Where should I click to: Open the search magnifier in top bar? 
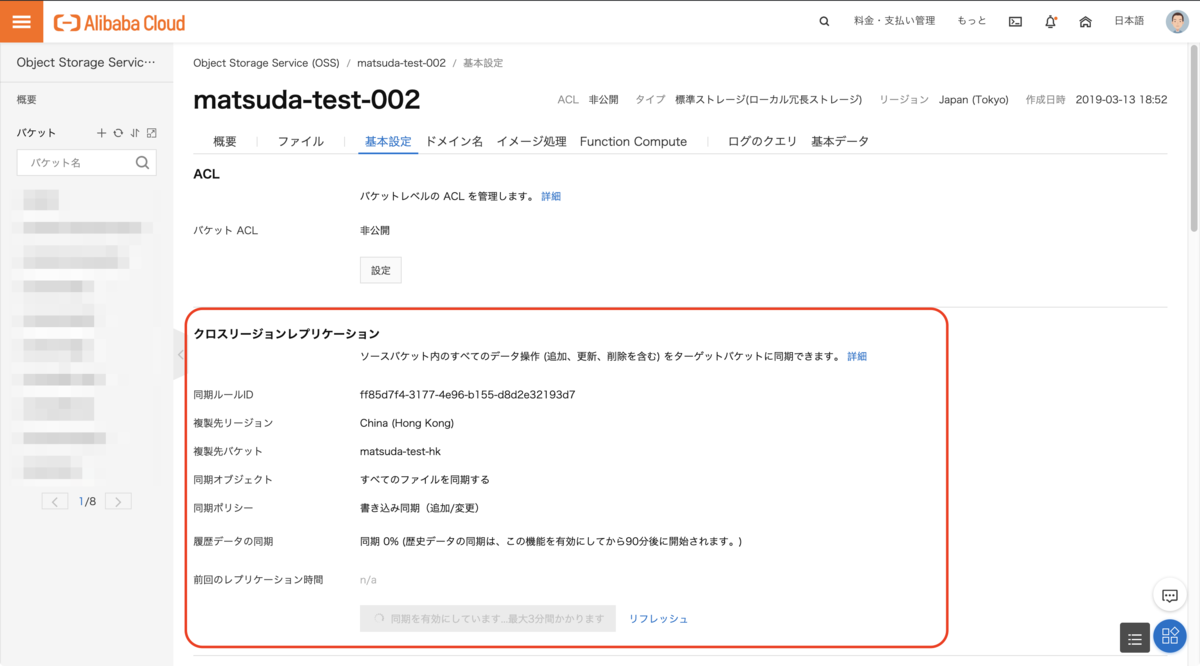click(824, 22)
